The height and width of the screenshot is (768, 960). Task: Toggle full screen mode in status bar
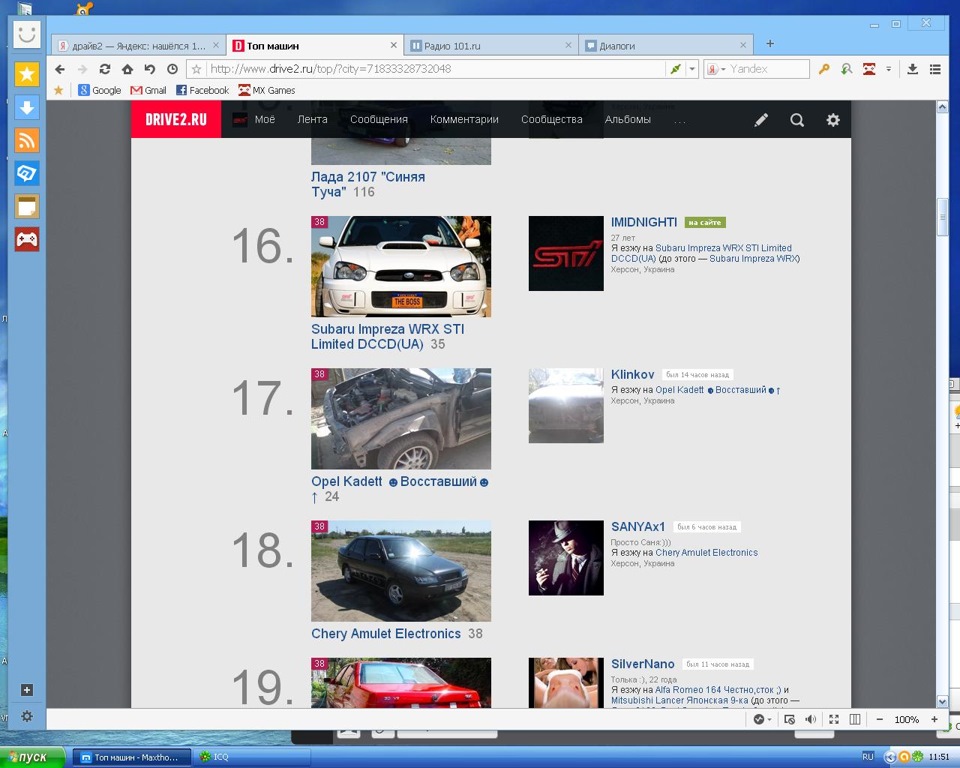[x=834, y=720]
